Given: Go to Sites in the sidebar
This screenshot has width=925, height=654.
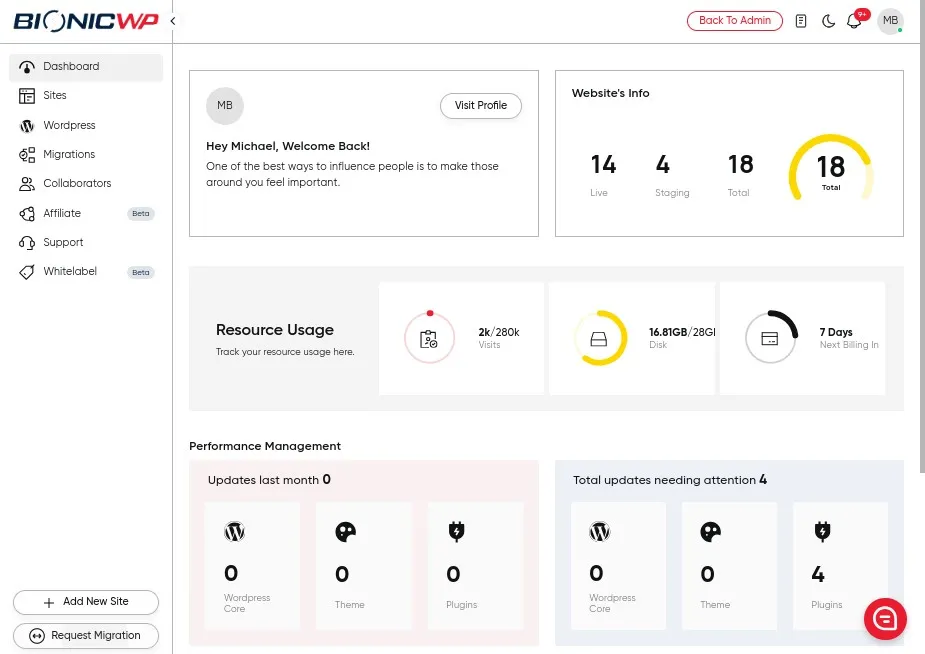Looking at the screenshot, I should tap(86, 96).
